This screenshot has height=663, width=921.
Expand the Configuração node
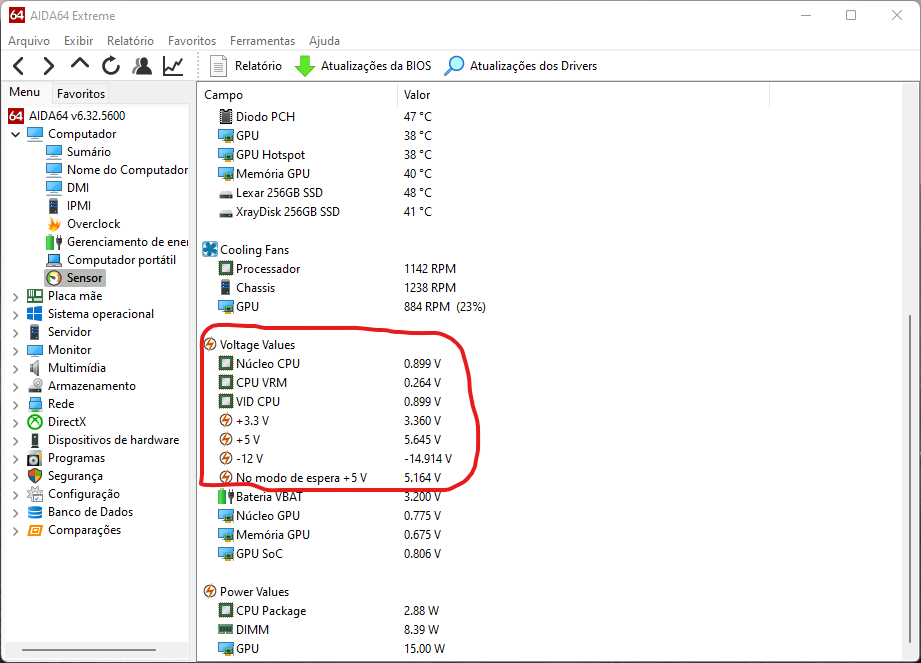pos(15,495)
